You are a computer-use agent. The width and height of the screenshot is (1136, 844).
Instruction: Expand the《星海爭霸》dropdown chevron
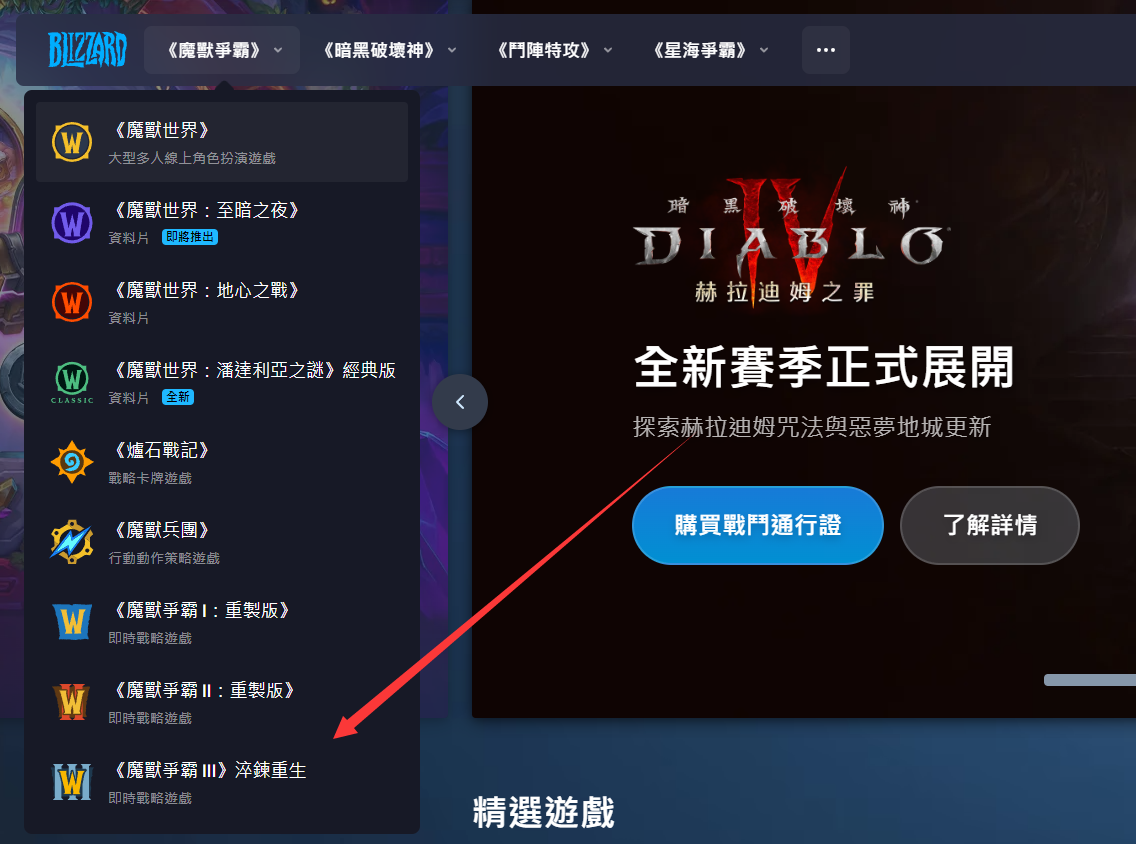click(x=764, y=51)
